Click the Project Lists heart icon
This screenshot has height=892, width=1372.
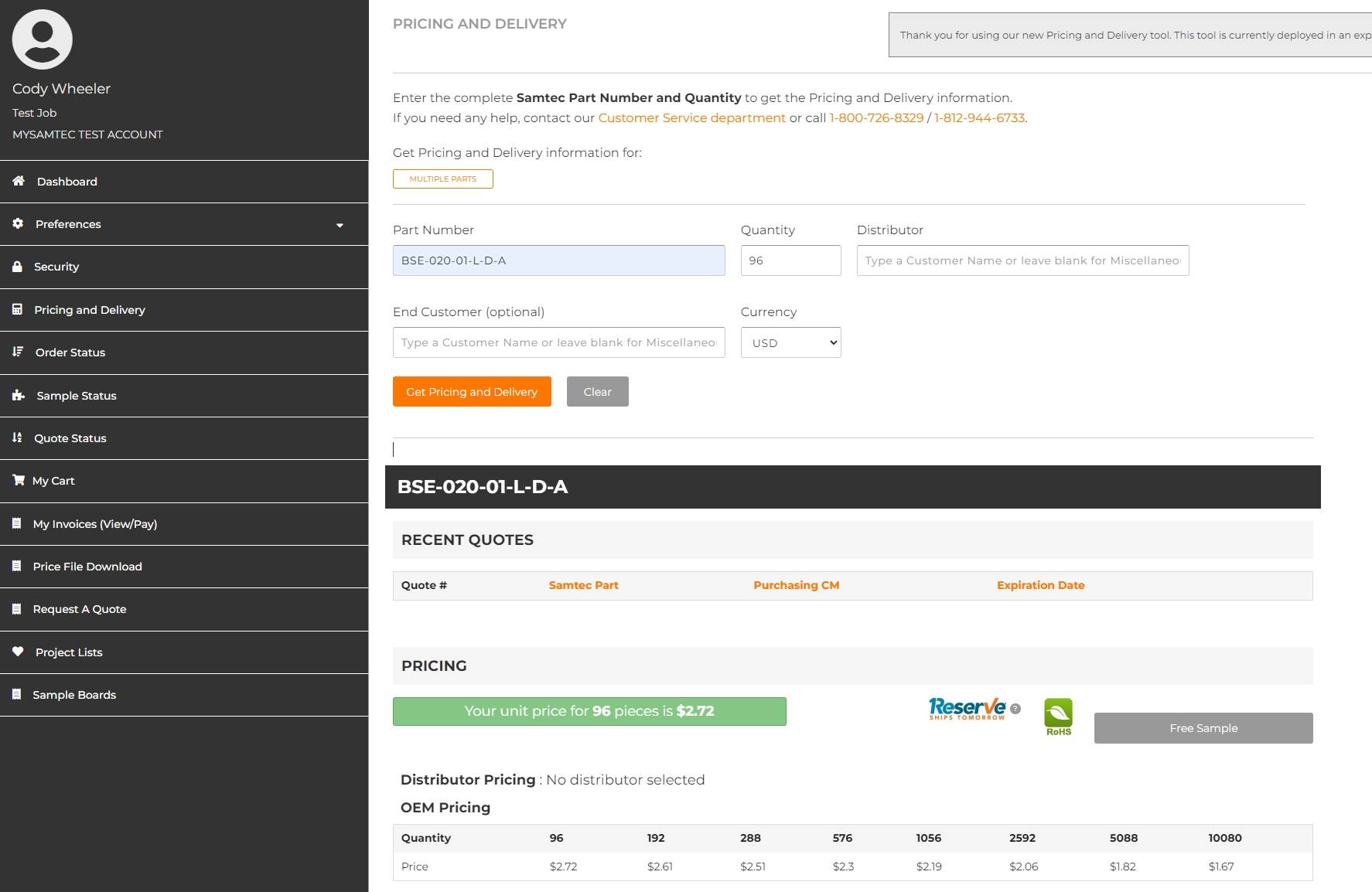(x=18, y=652)
